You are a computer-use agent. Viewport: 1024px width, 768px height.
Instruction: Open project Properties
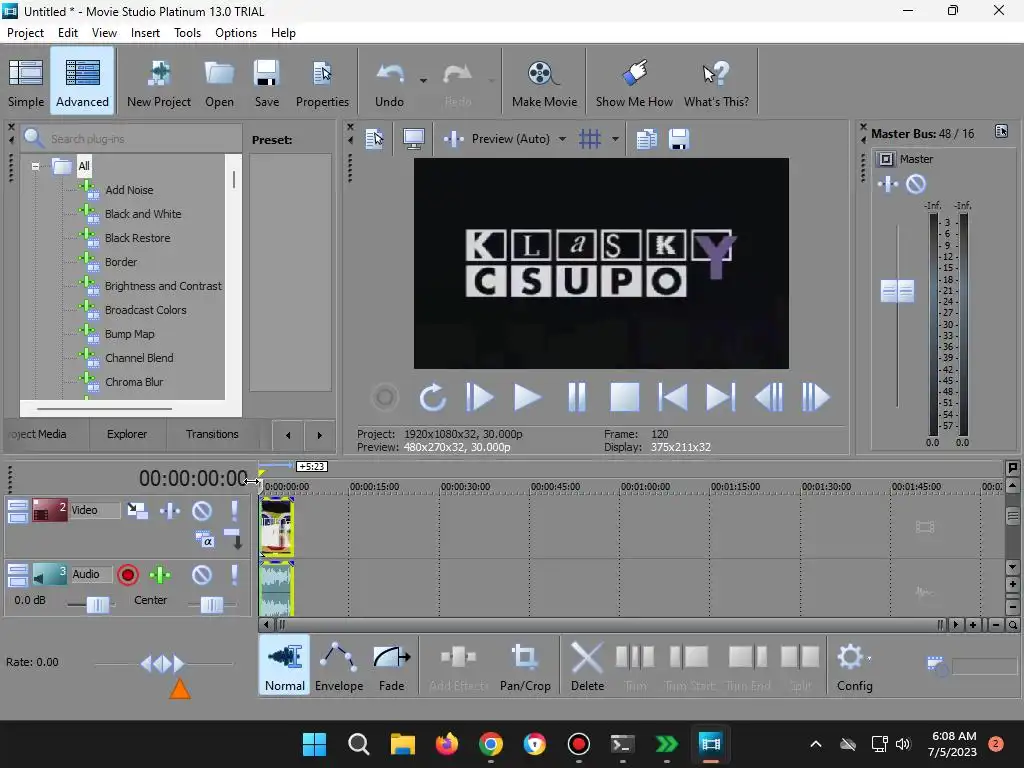click(322, 81)
